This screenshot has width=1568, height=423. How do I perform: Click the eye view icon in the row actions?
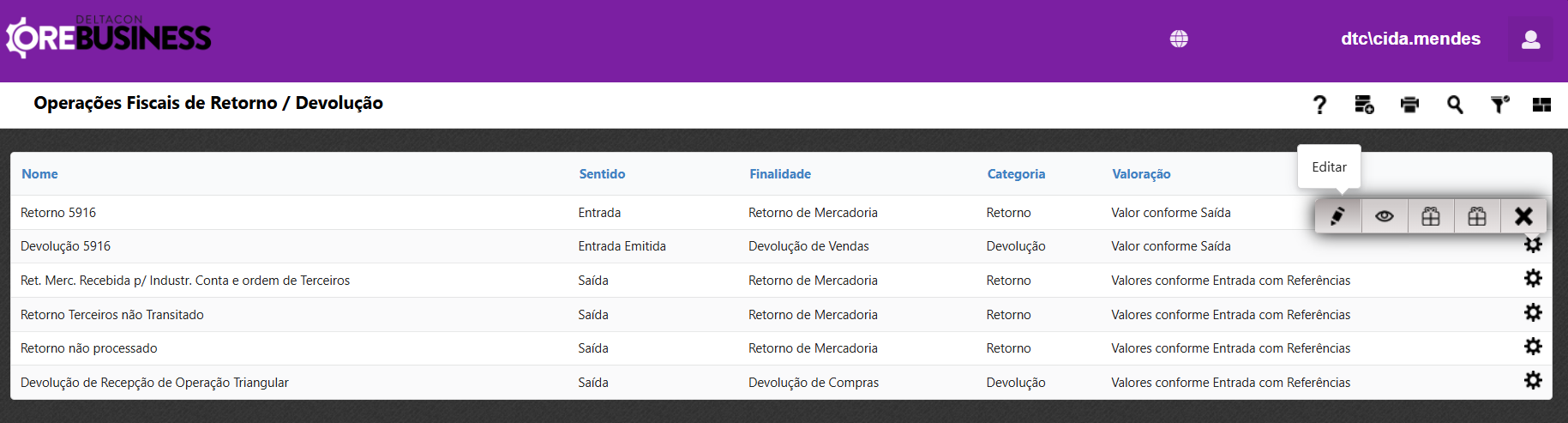pyautogui.click(x=1384, y=216)
